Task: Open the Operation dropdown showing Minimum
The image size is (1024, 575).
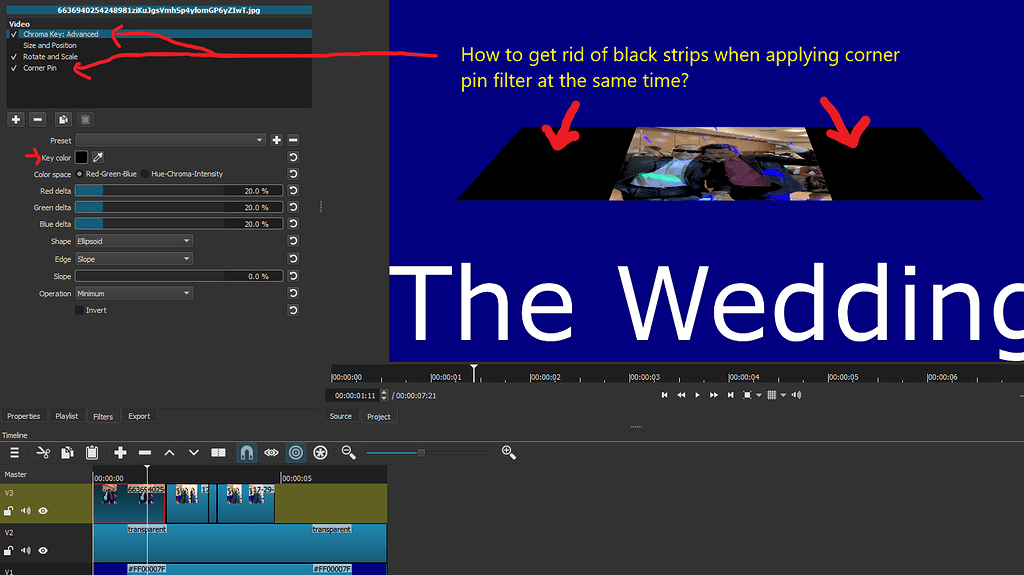Action: 134,293
